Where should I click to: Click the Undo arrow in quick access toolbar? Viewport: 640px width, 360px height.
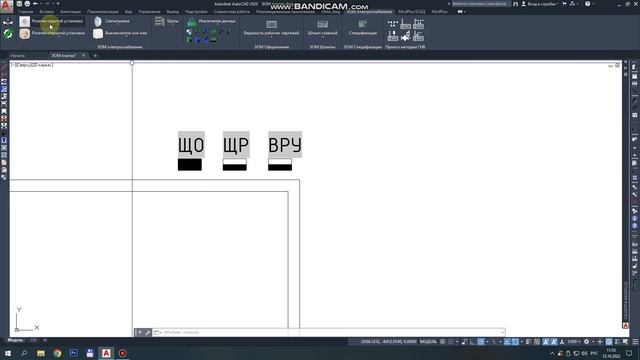click(x=36, y=4)
